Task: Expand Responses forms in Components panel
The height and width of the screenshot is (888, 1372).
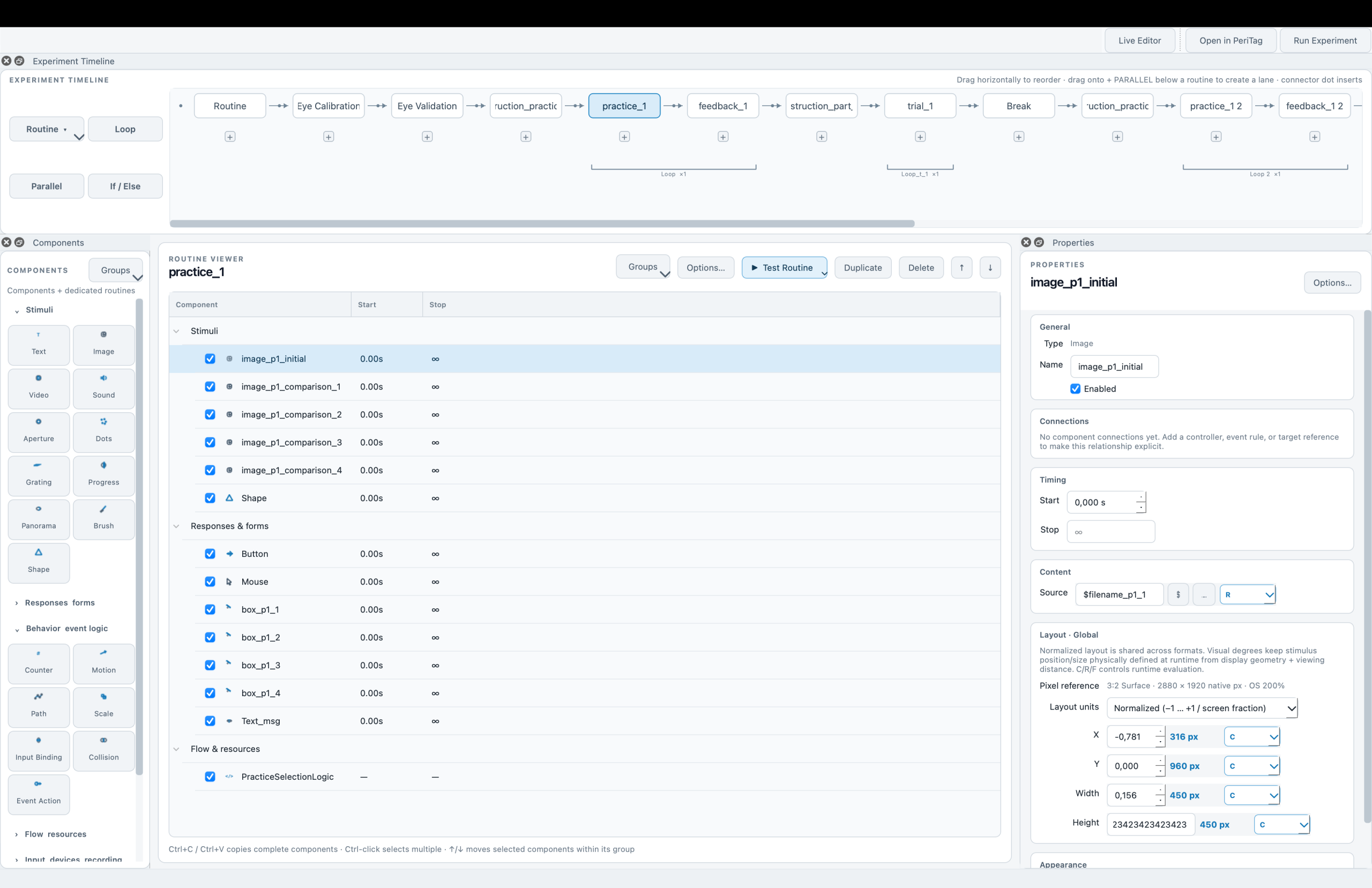Action: [17, 603]
